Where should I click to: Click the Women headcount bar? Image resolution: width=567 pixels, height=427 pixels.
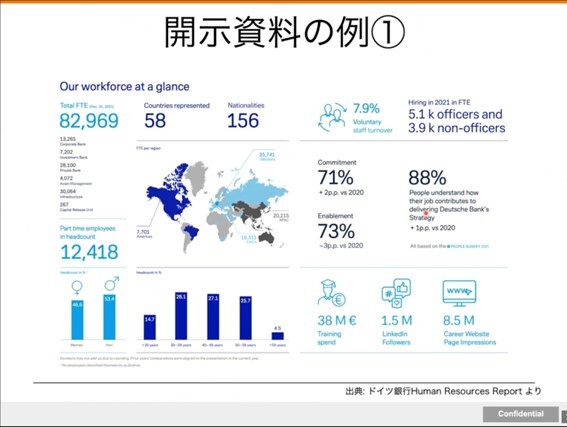(77, 320)
